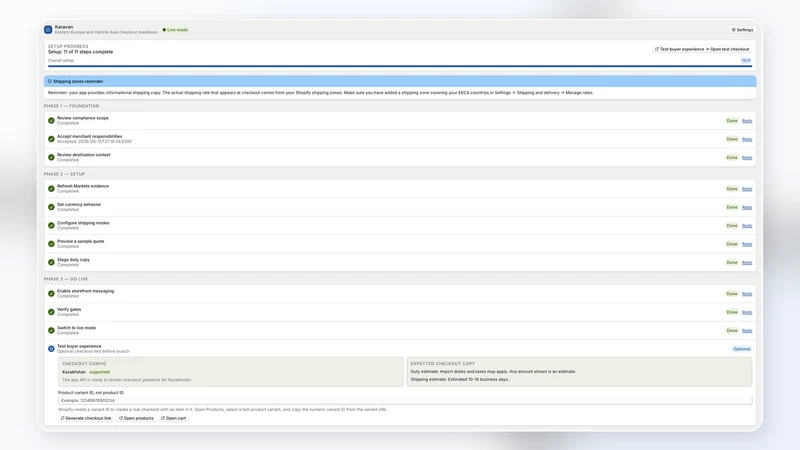
Task: Click Test buyer experience / Open test checkout button
Action: click(x=702, y=49)
